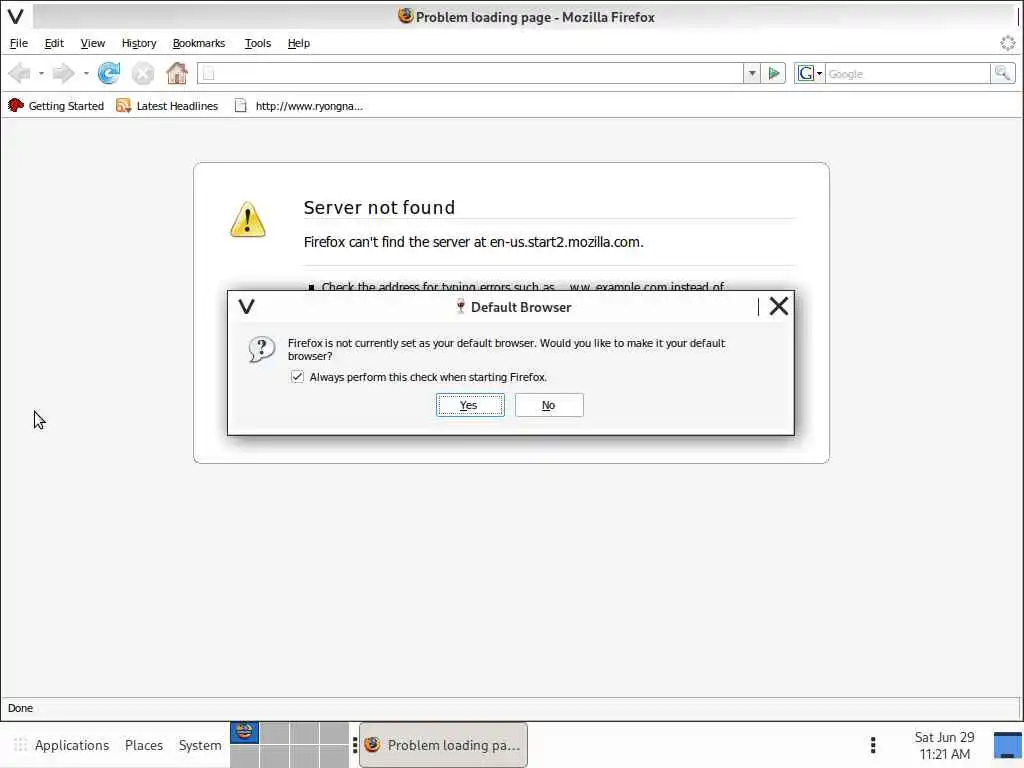Open the History menu
Viewport: 1024px width, 768px height.
139,43
